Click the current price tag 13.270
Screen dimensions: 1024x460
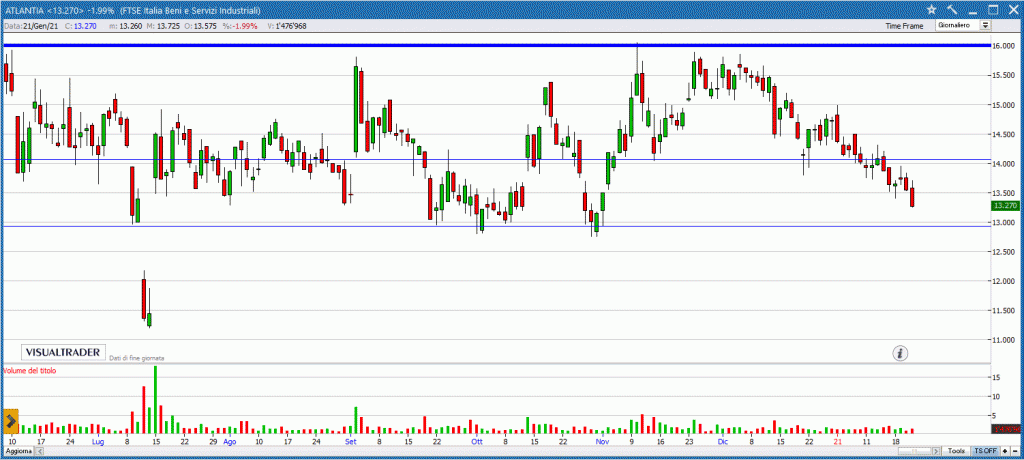(1004, 205)
